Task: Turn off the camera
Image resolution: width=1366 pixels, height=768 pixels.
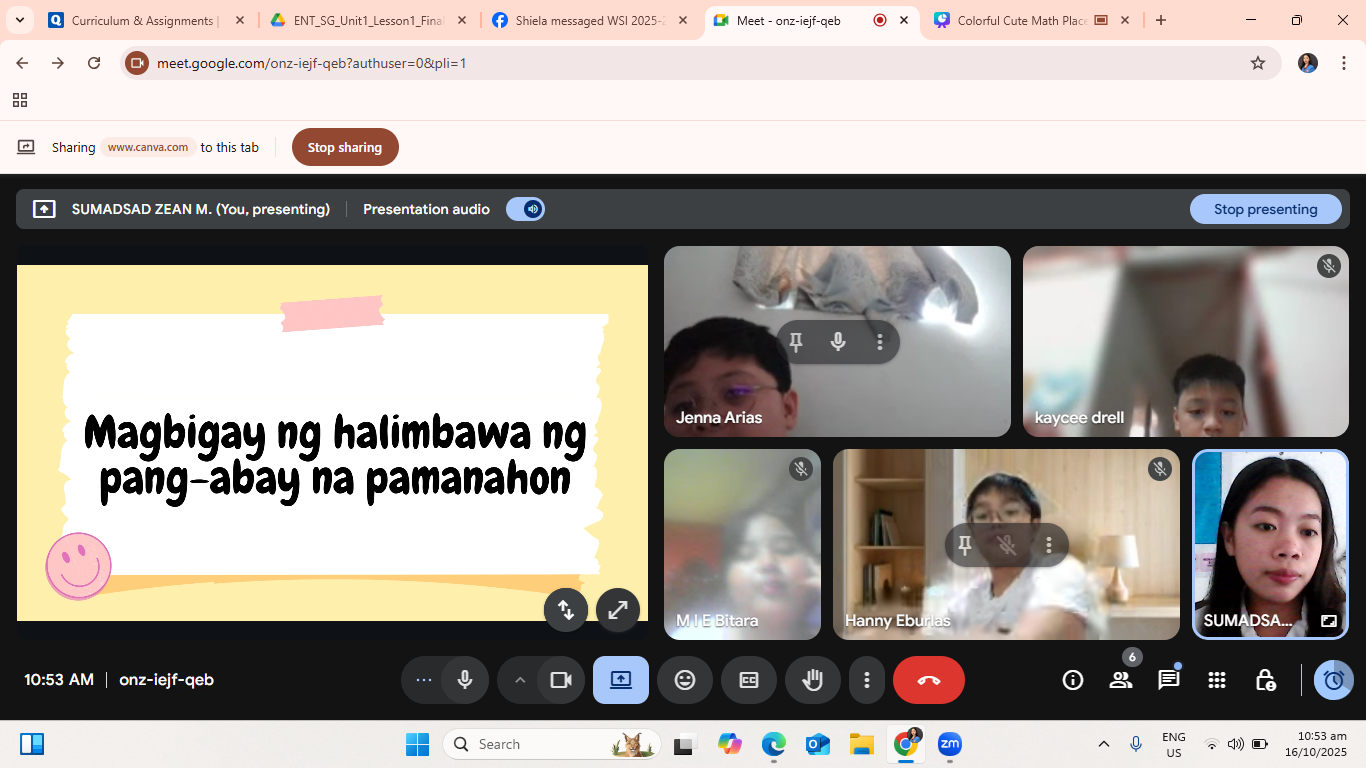Action: (x=561, y=680)
